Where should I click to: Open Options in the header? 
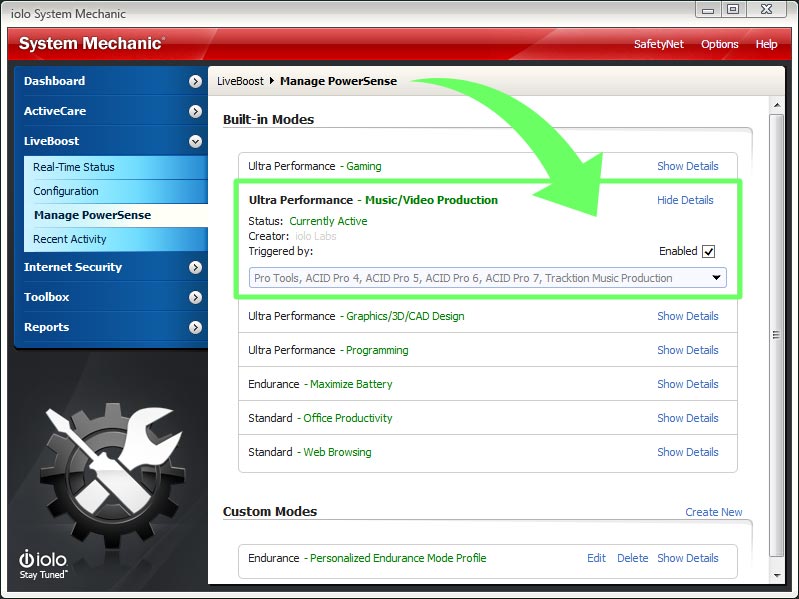click(x=720, y=44)
